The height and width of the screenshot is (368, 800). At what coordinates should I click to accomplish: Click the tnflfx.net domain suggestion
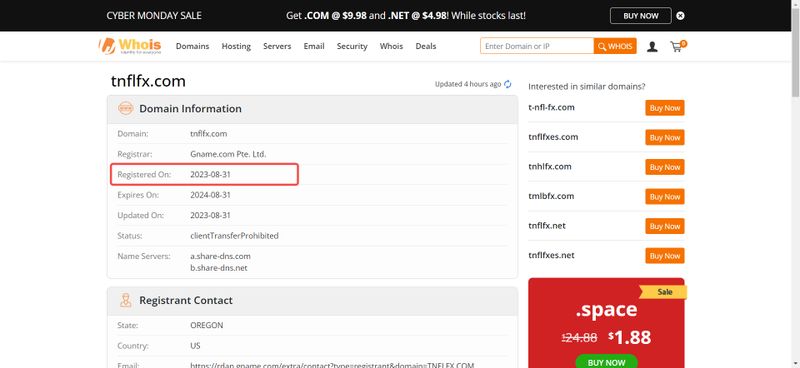tap(547, 226)
